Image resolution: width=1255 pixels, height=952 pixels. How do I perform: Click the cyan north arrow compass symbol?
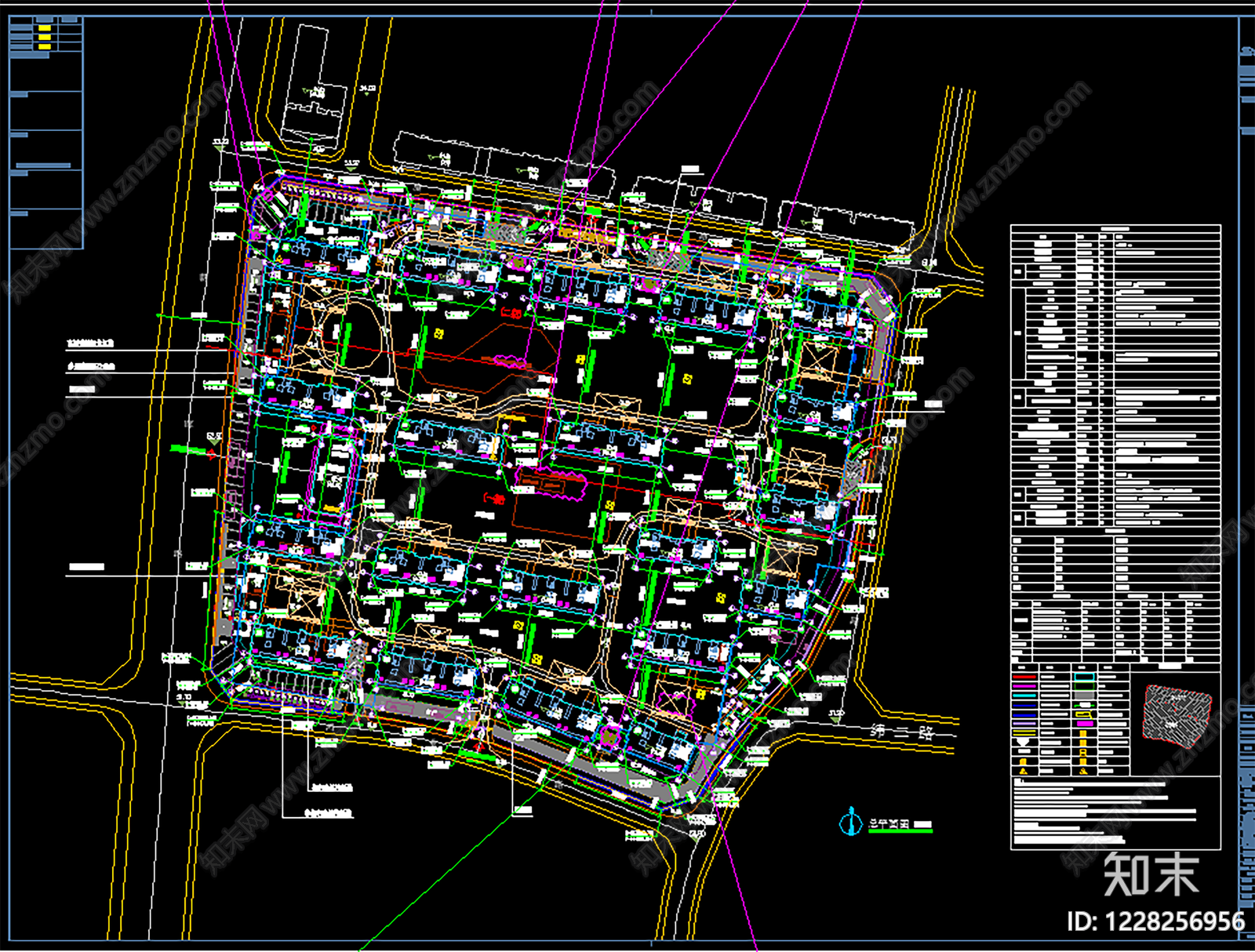pos(851,822)
